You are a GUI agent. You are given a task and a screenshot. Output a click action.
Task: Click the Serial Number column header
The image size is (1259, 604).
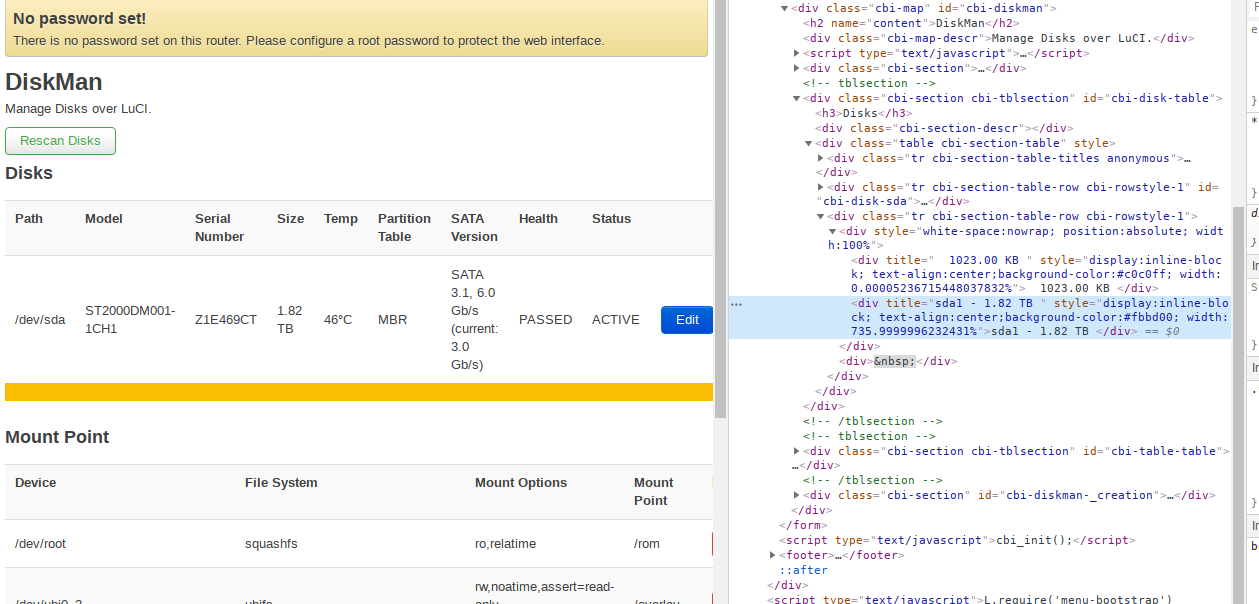(219, 228)
